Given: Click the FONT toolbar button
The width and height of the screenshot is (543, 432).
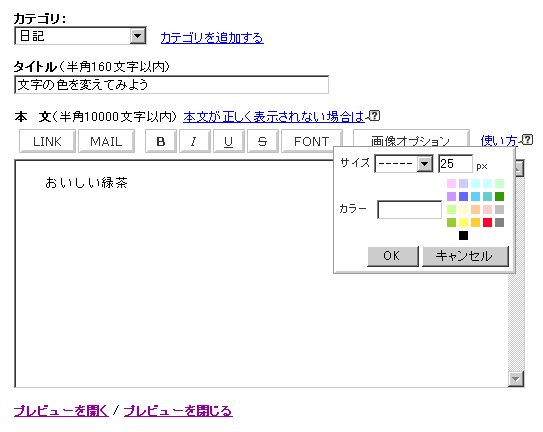Looking at the screenshot, I should (311, 141).
